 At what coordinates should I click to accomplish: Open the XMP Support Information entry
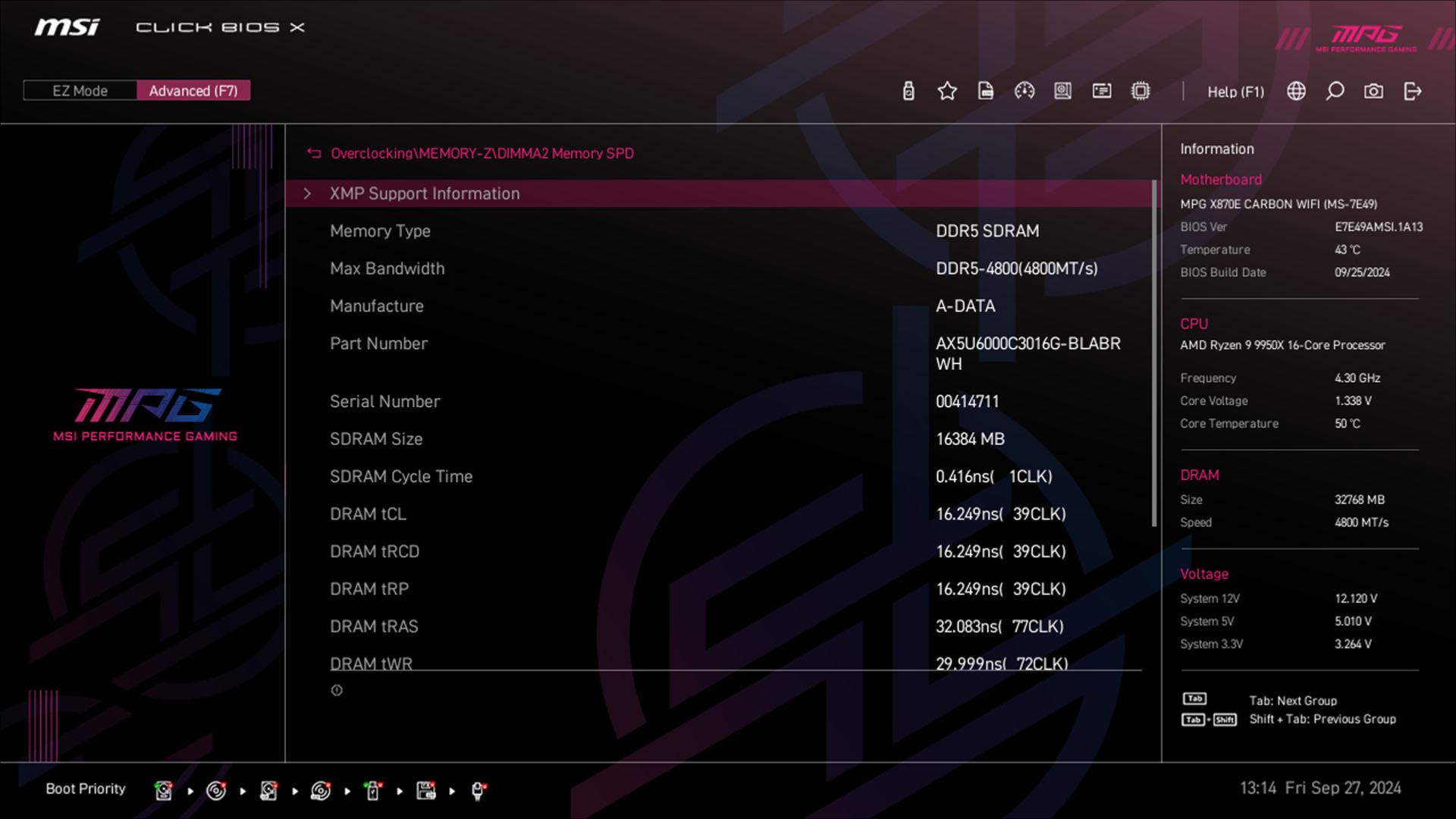coord(718,193)
